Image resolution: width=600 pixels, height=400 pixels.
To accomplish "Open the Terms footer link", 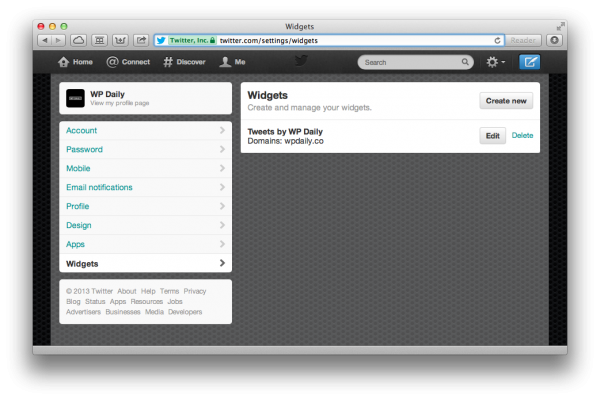I will coord(170,291).
